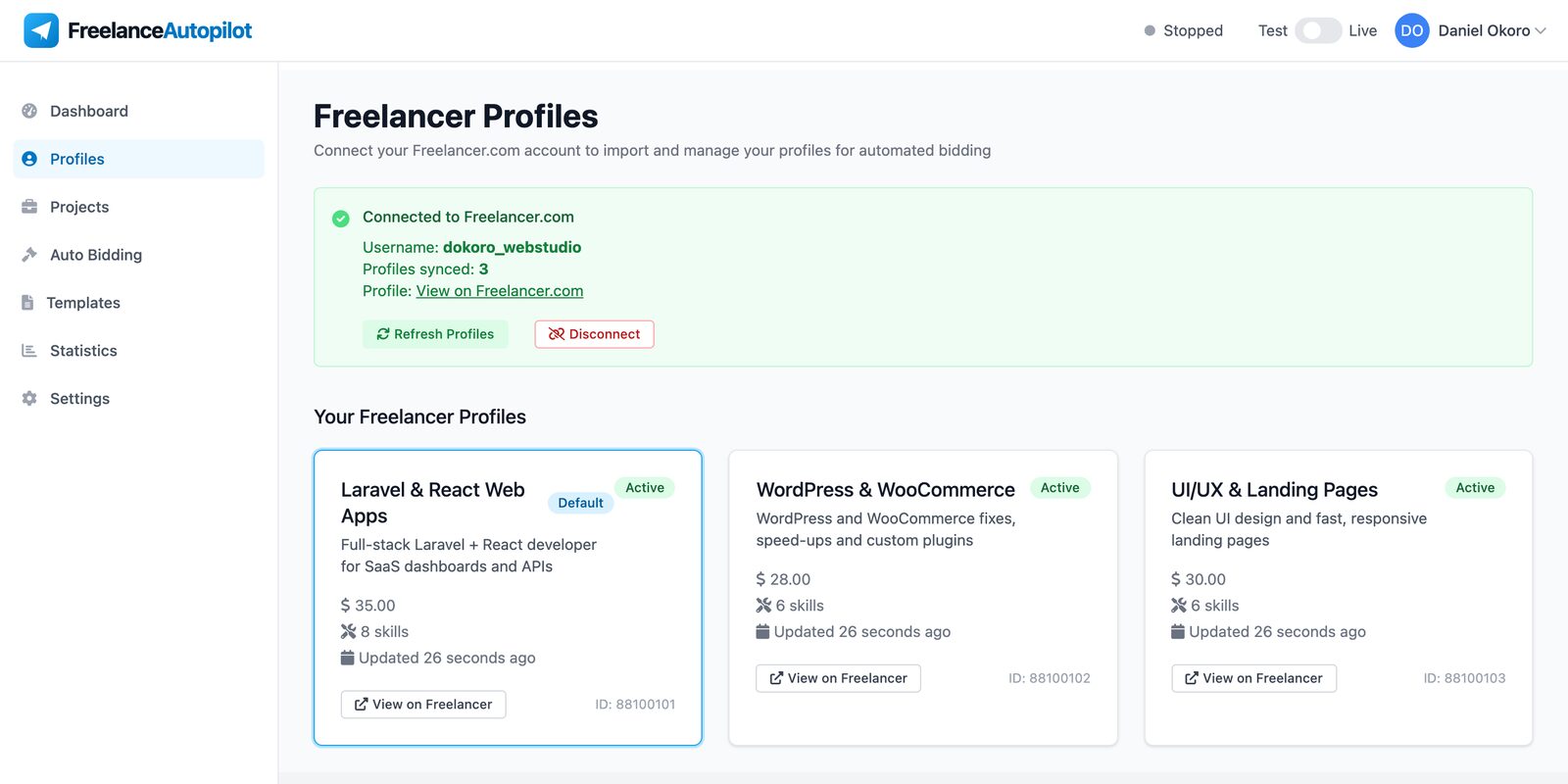Click the Dashboard gauge icon in sidebar
The width and height of the screenshot is (1568, 784).
tap(29, 111)
